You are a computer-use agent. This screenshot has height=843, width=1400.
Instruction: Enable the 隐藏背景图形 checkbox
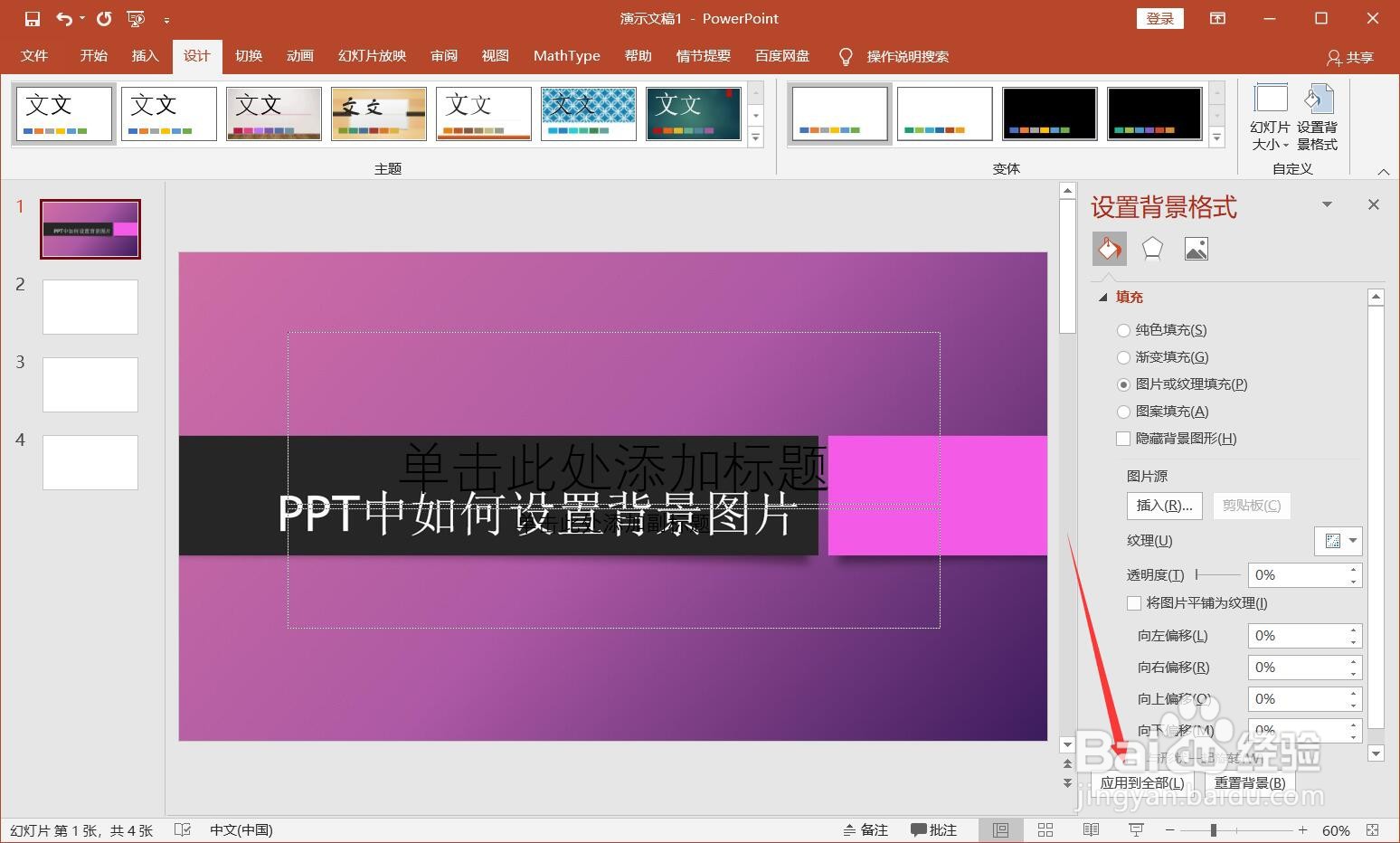1133,439
